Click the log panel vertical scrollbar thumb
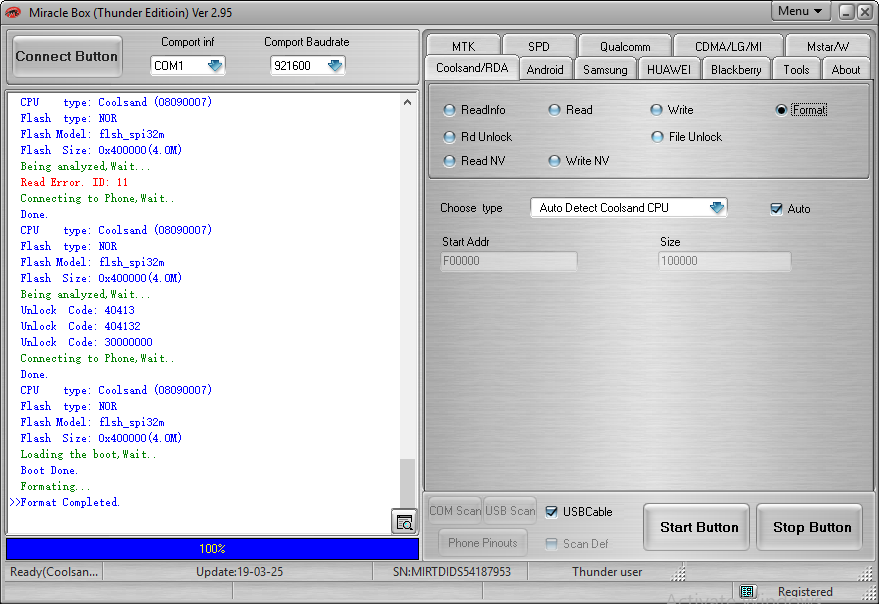 (x=408, y=482)
